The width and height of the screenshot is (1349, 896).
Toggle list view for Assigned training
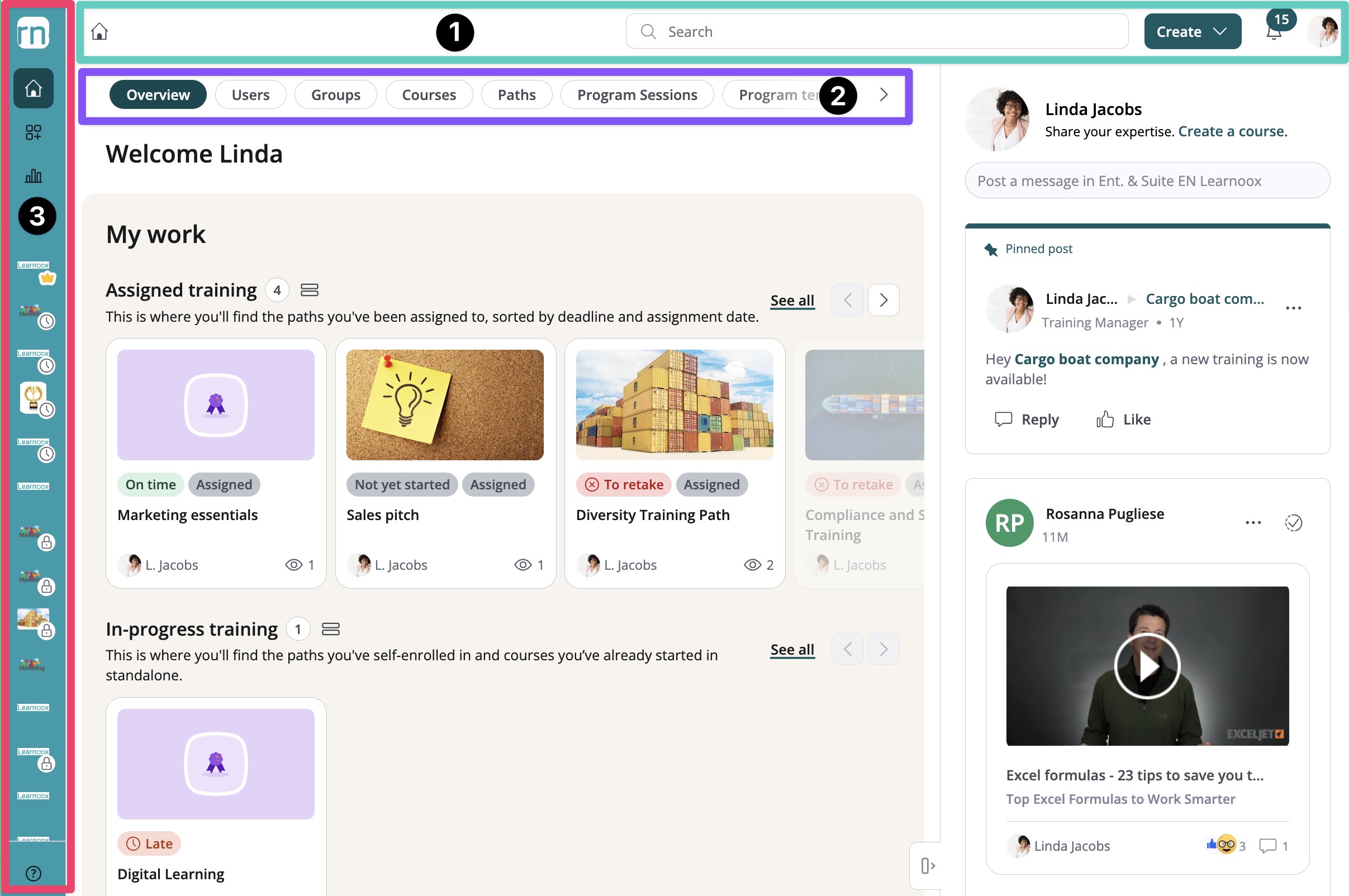tap(309, 290)
